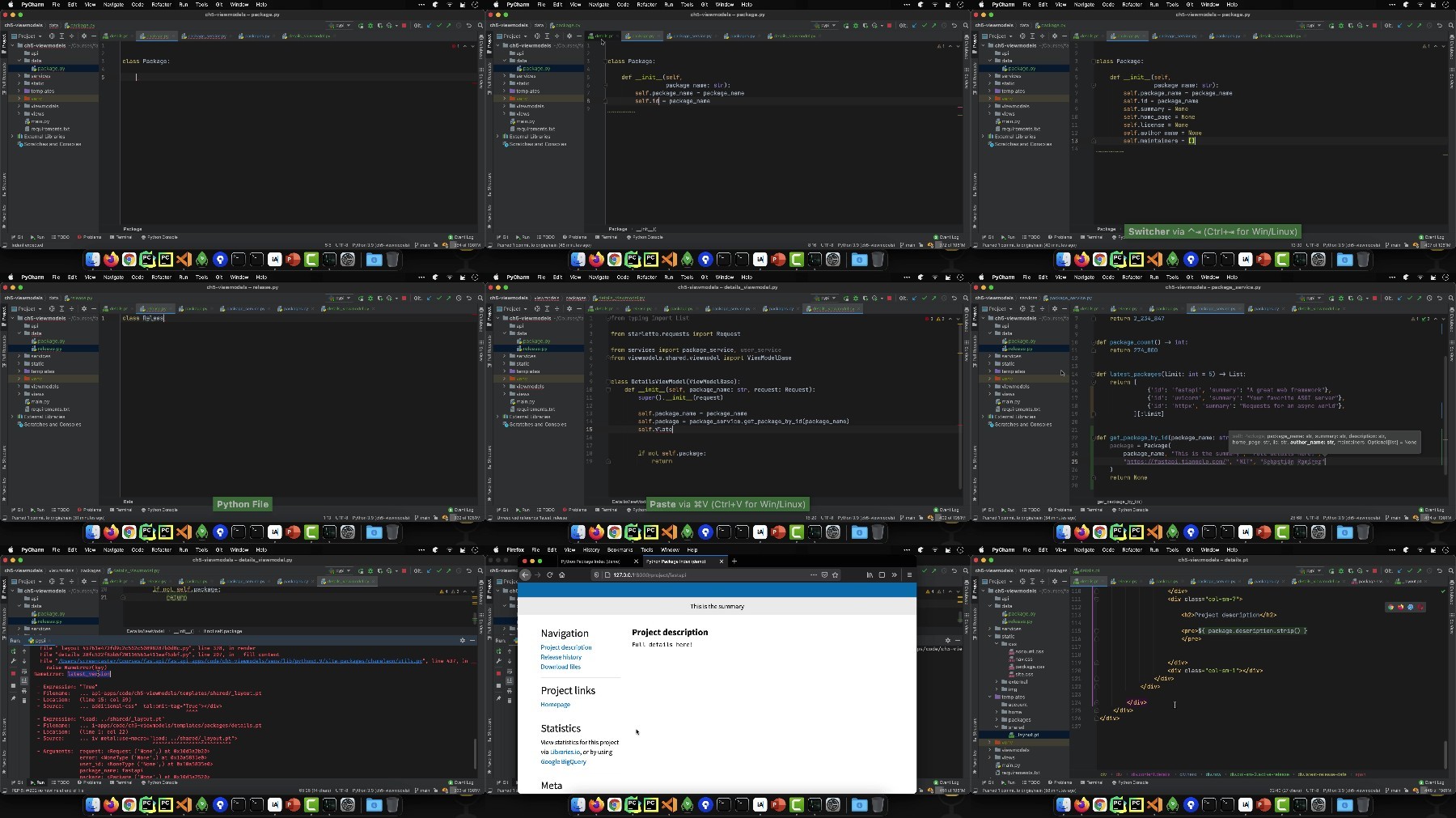Viewport: 1456px width, 818px height.
Task: Reload the page in the Firefox window
Action: click(550, 574)
